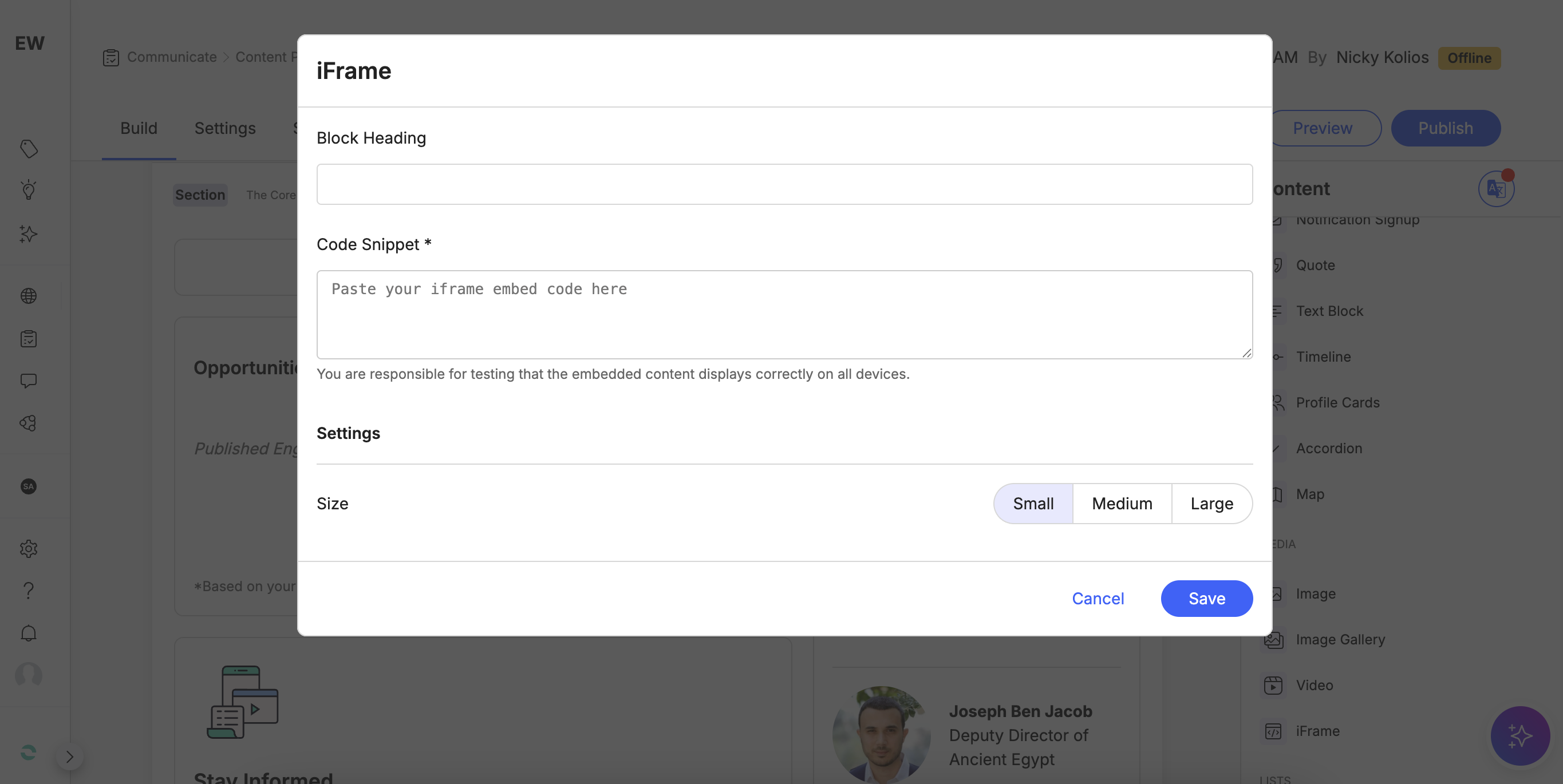This screenshot has height=784, width=1563.
Task: Open the translation panel with the red badge
Action: [x=1495, y=189]
